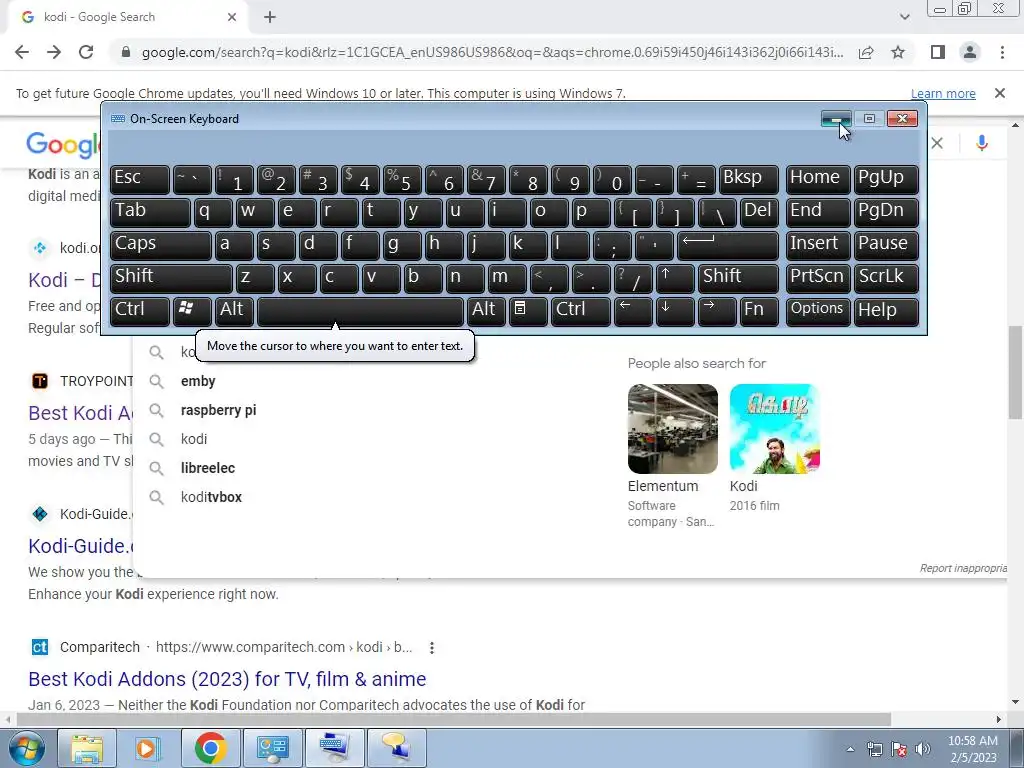This screenshot has width=1024, height=768.
Task: Choose the emby search suggestion
Action: point(198,381)
